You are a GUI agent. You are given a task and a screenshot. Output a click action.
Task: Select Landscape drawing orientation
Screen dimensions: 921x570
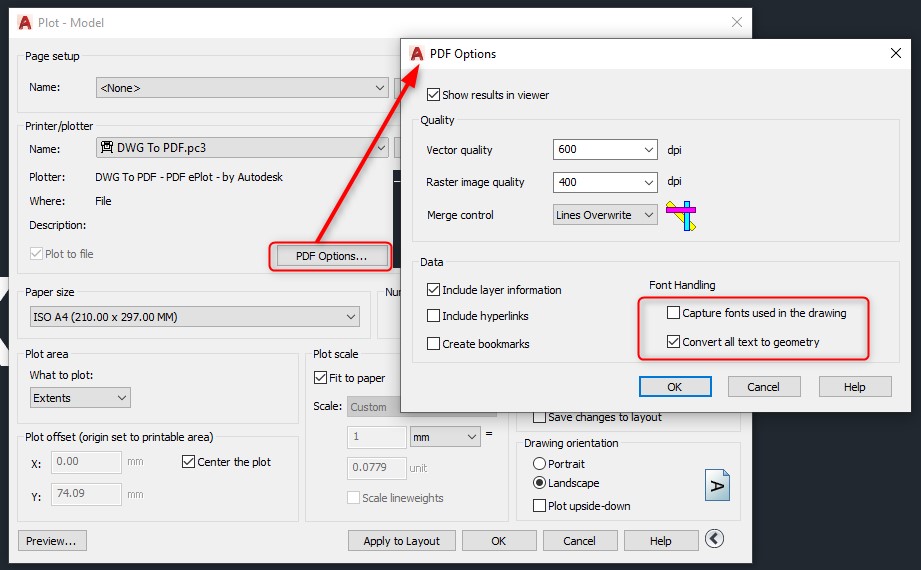(539, 483)
